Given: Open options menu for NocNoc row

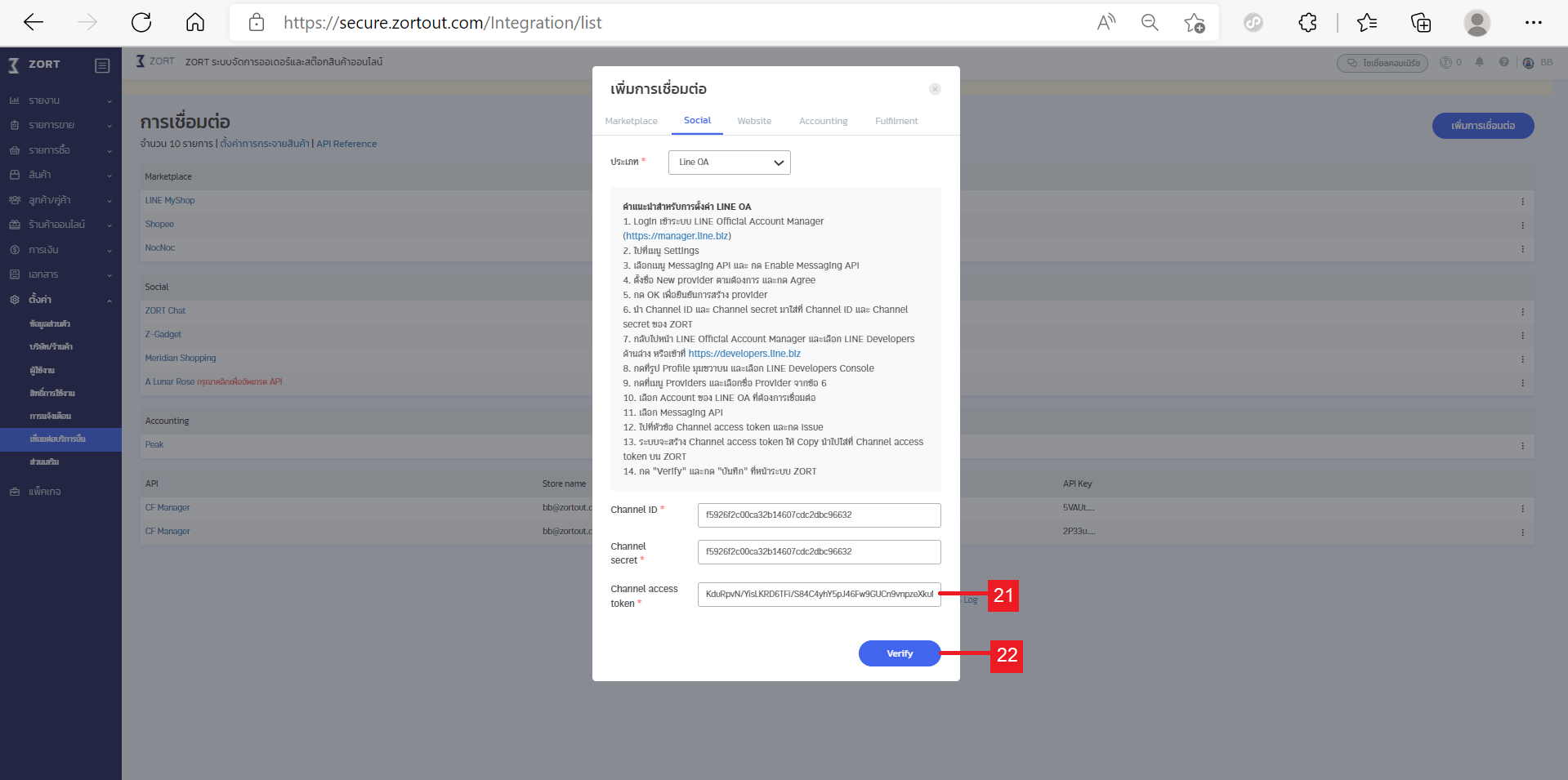Looking at the screenshot, I should pos(1522,248).
